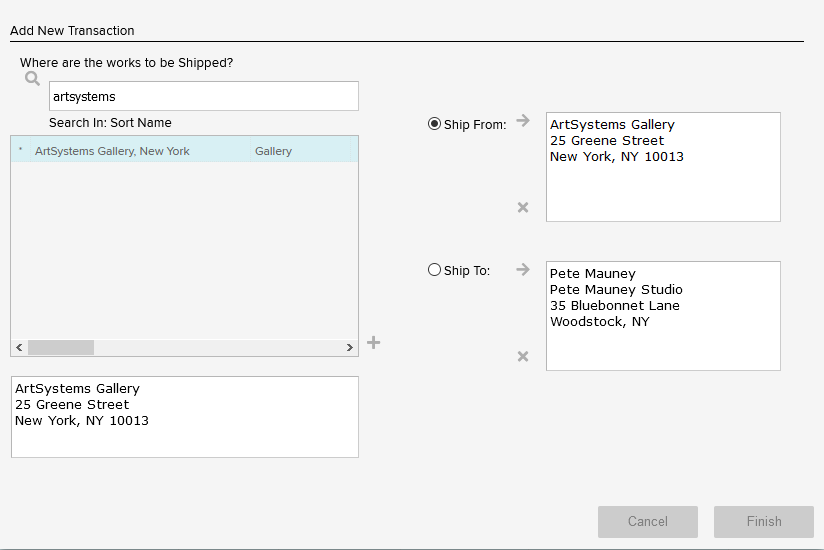The width and height of the screenshot is (824, 550).
Task: Click the horizontal scrollbar thumb in results list
Action: 61,348
